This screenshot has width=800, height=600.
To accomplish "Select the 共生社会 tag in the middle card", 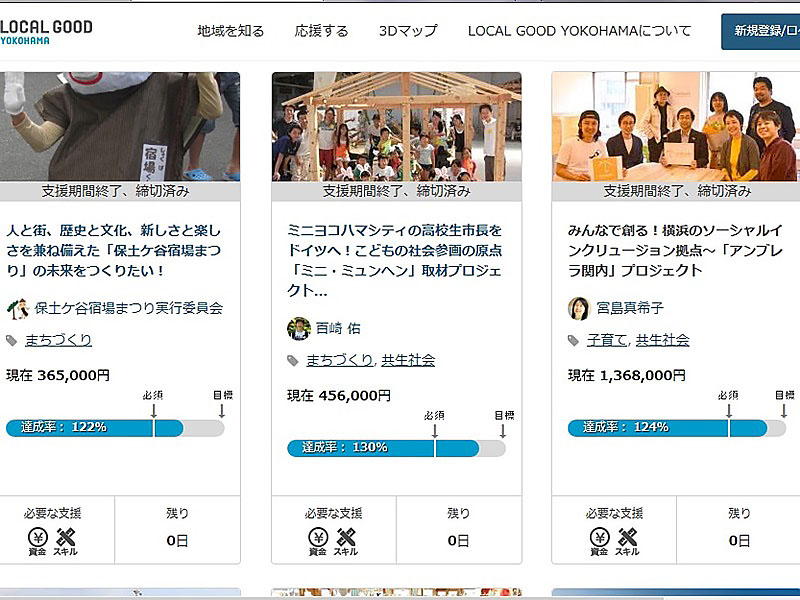I will [x=408, y=360].
